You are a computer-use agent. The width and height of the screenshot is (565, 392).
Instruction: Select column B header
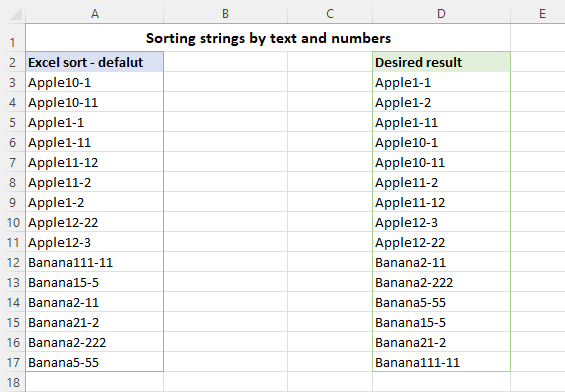[x=225, y=14]
